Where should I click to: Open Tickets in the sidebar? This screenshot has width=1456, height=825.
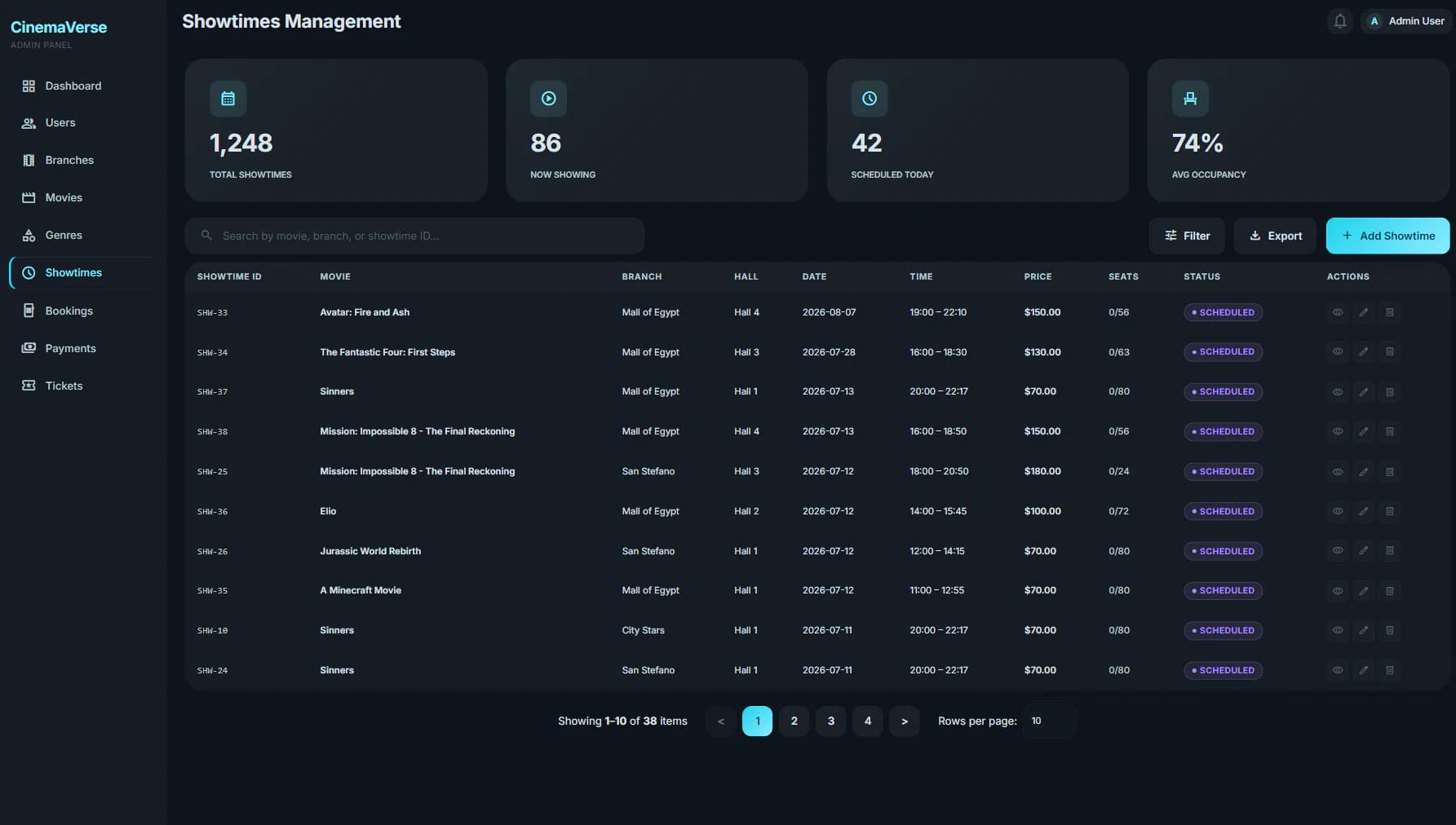(x=82, y=386)
